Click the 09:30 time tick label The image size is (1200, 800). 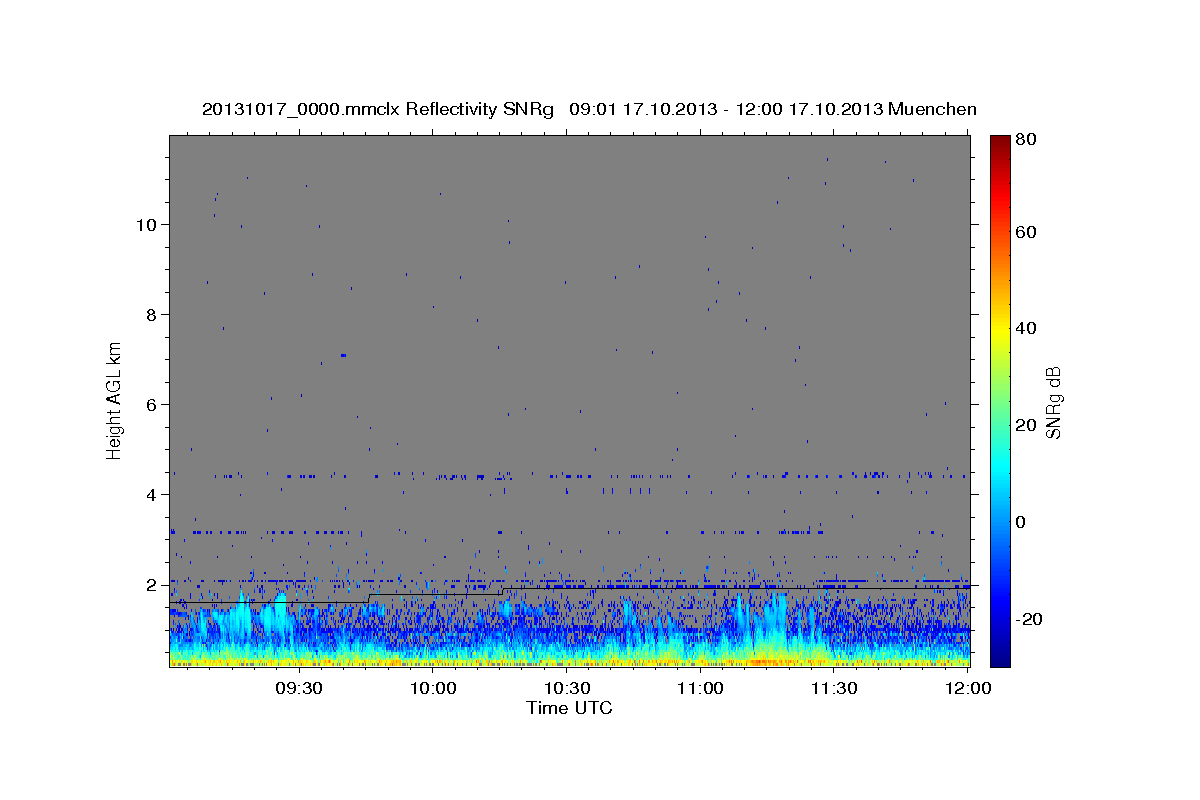299,688
